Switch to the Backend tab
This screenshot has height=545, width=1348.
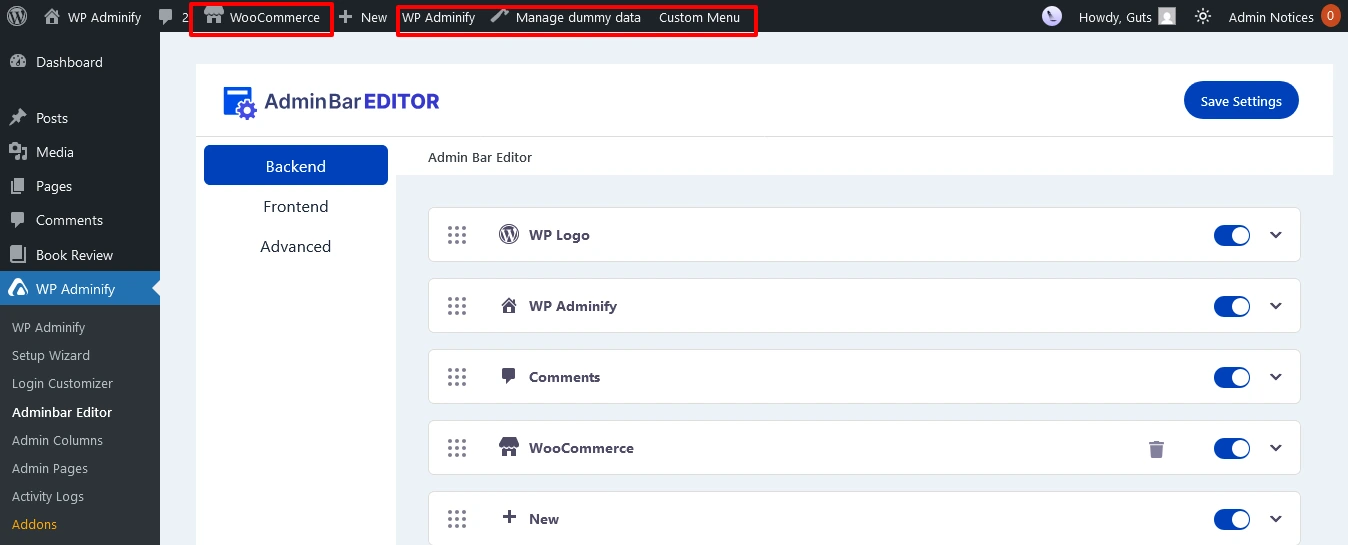point(296,165)
